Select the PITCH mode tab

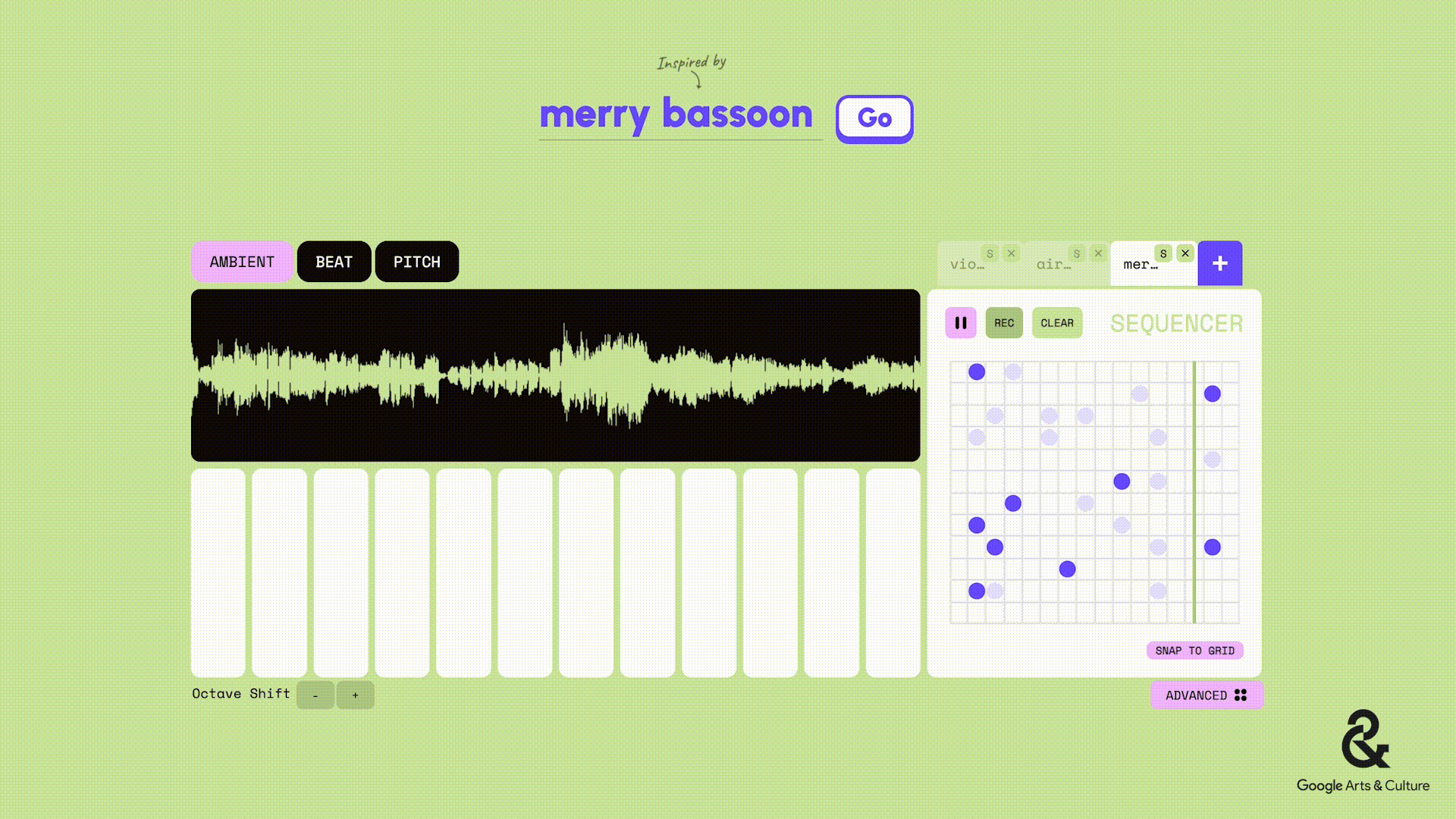(416, 261)
